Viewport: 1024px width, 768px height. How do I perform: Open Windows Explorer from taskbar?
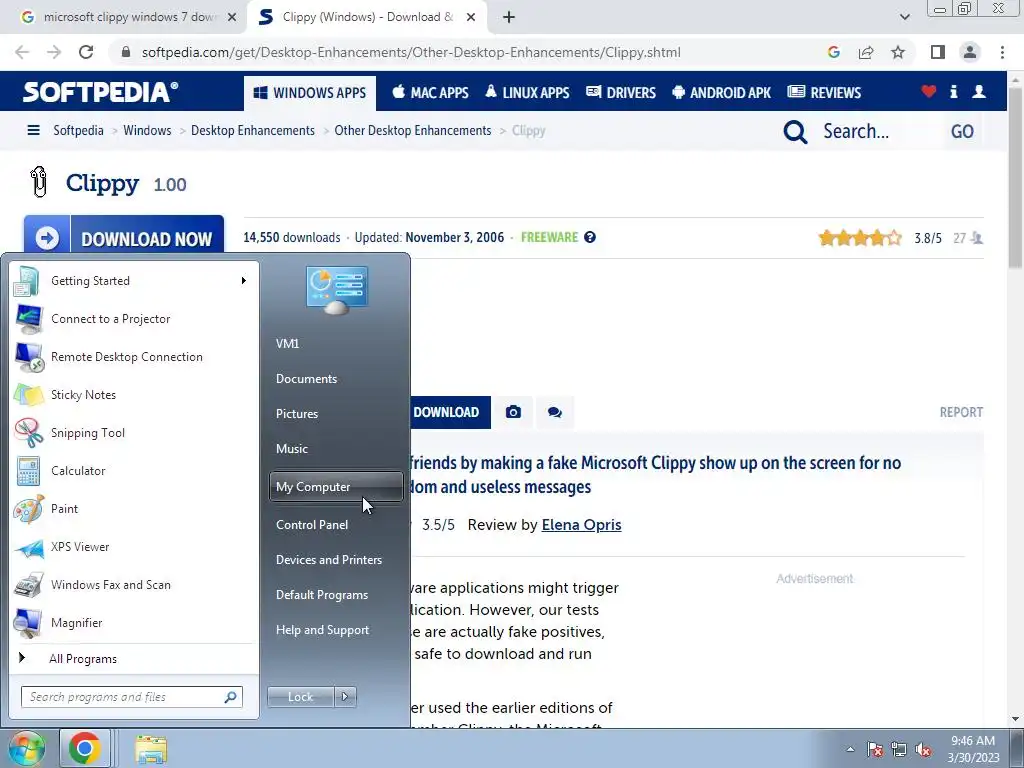coord(152,750)
